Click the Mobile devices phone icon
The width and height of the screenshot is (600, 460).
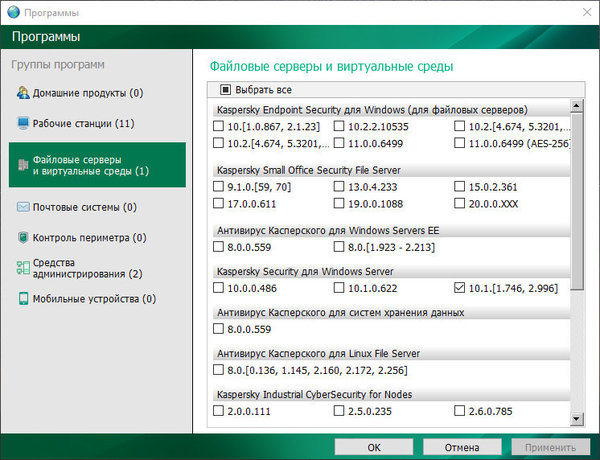point(23,299)
